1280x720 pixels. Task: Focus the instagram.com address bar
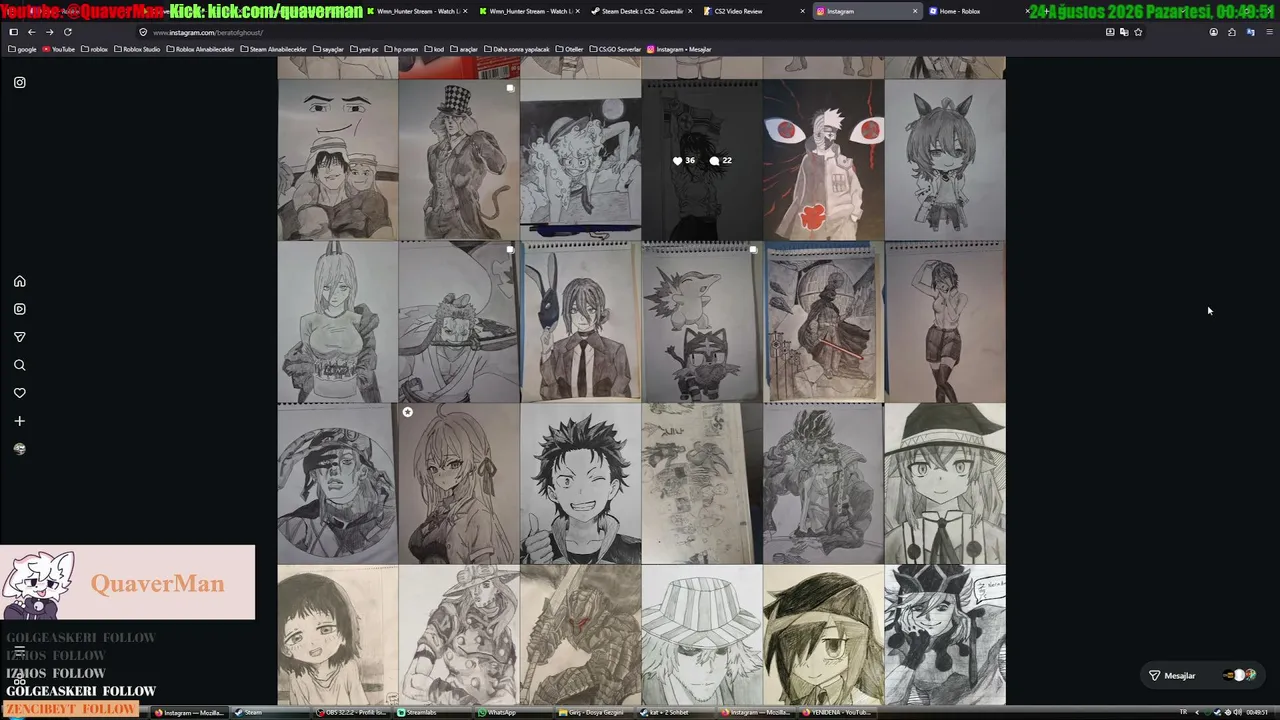click(620, 32)
